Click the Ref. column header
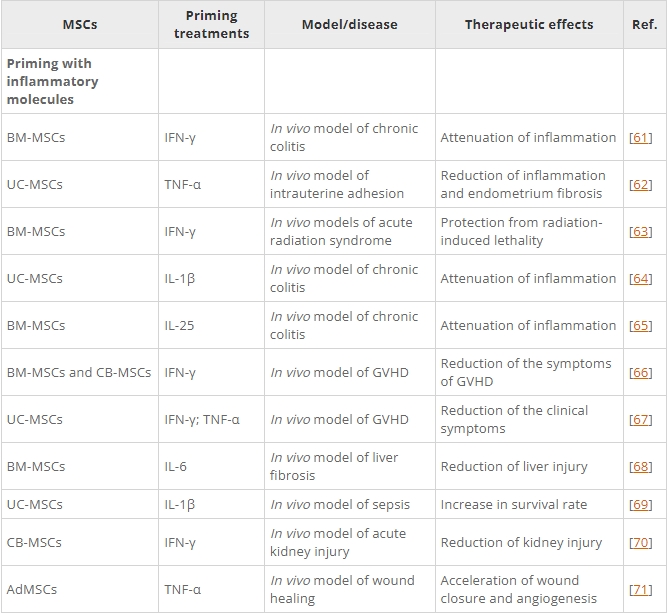The image size is (668, 613). [x=644, y=25]
